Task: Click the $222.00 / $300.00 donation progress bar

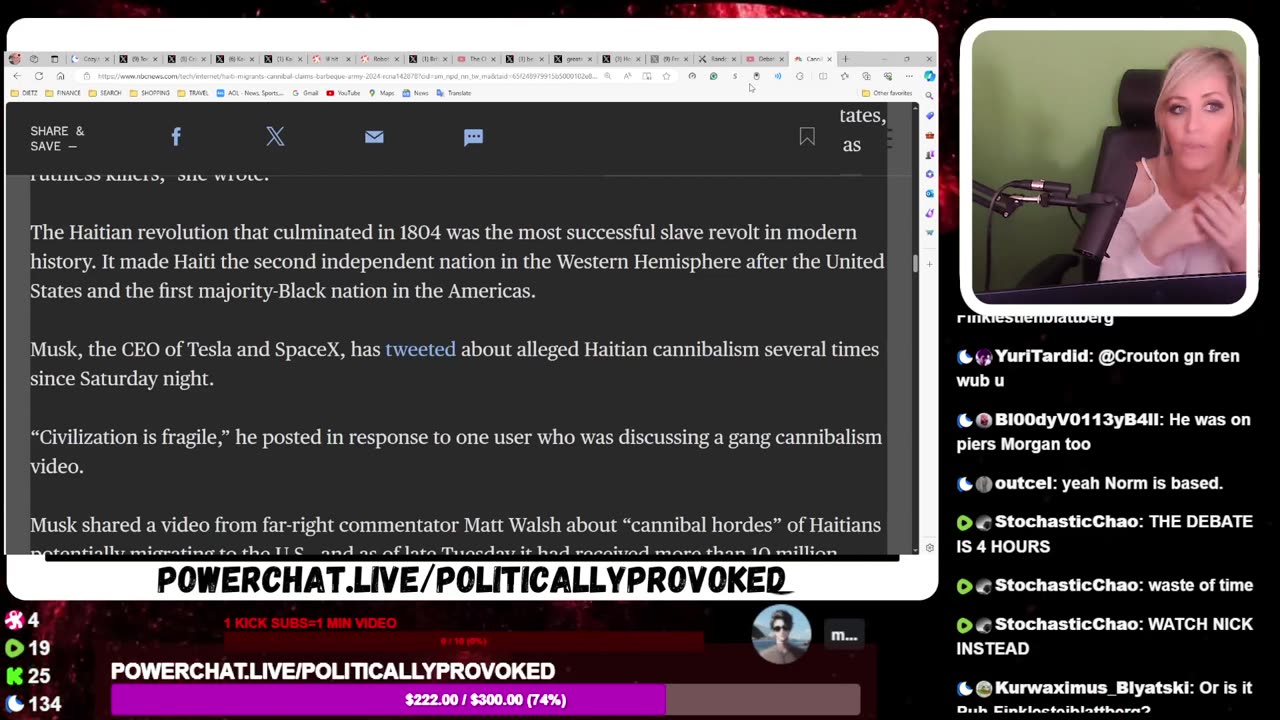Action: pos(485,700)
